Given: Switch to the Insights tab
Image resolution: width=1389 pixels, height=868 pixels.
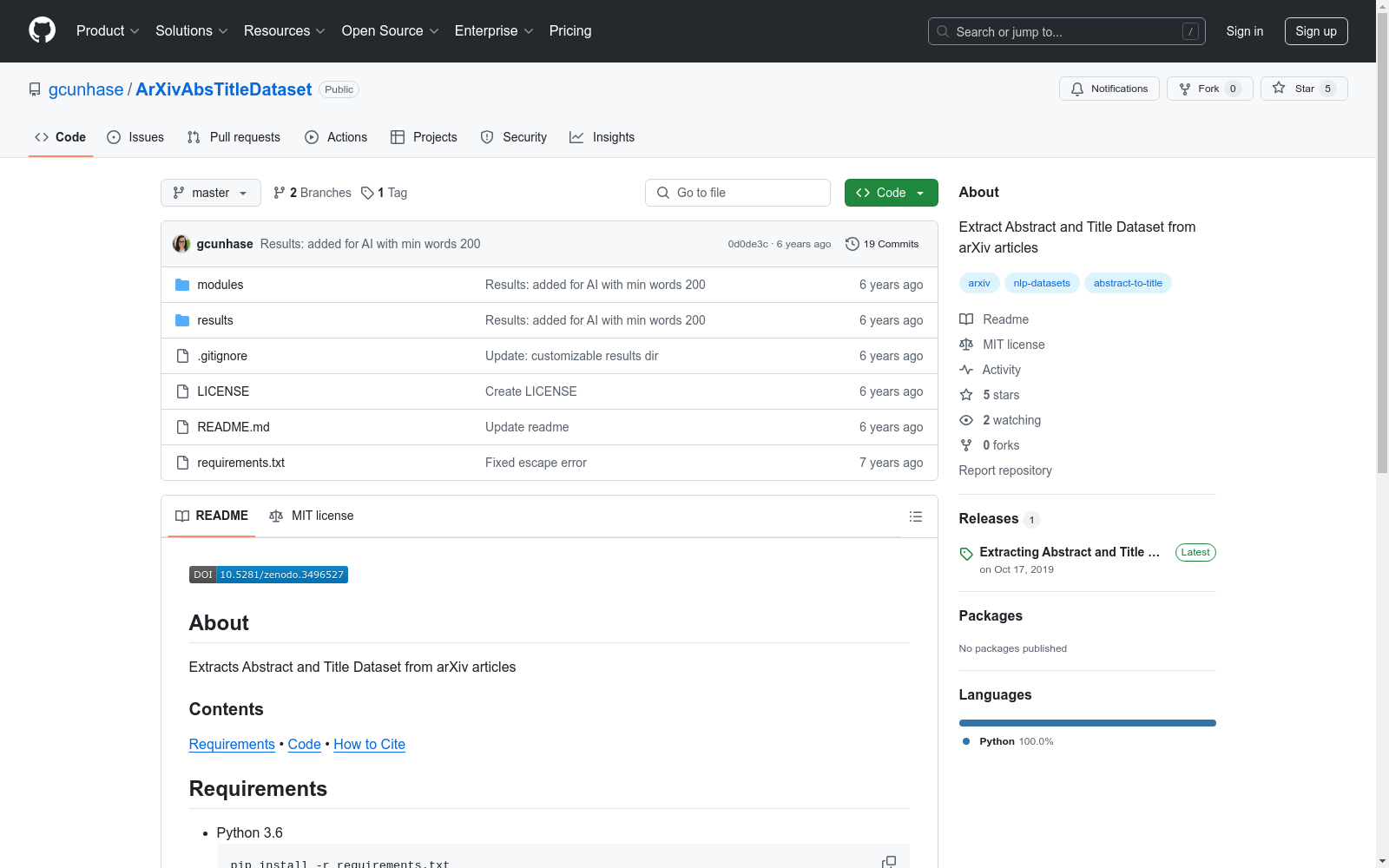Looking at the screenshot, I should pyautogui.click(x=602, y=137).
